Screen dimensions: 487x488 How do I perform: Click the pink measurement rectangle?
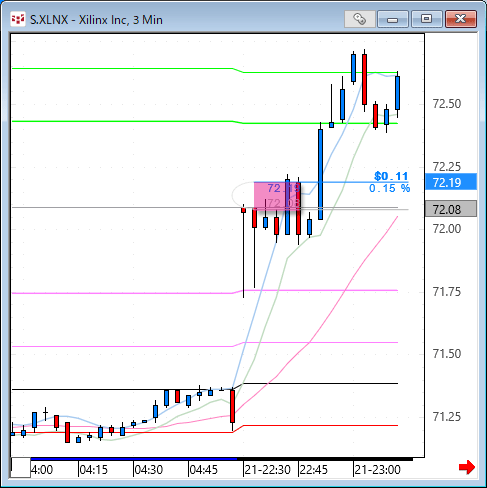[x=277, y=196]
